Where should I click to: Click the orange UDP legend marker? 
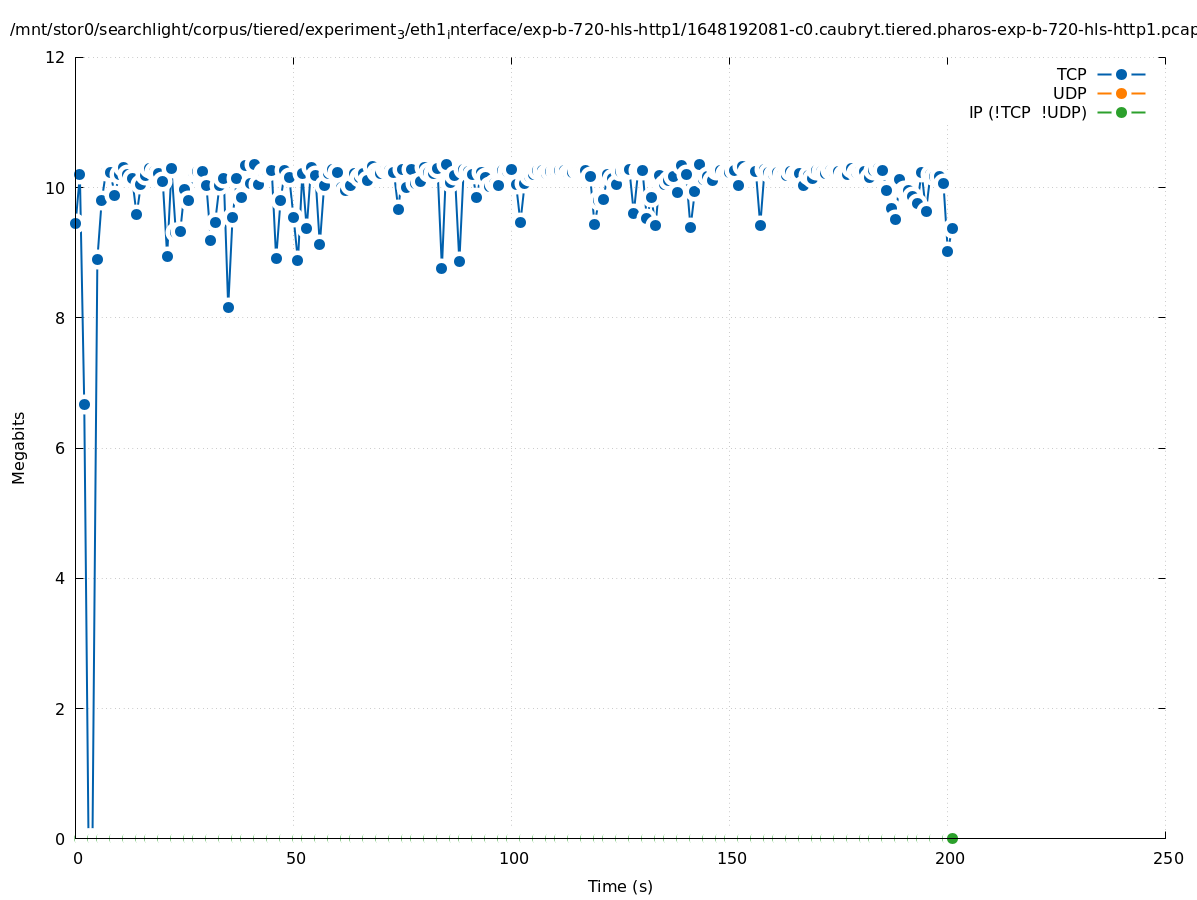point(1121,93)
